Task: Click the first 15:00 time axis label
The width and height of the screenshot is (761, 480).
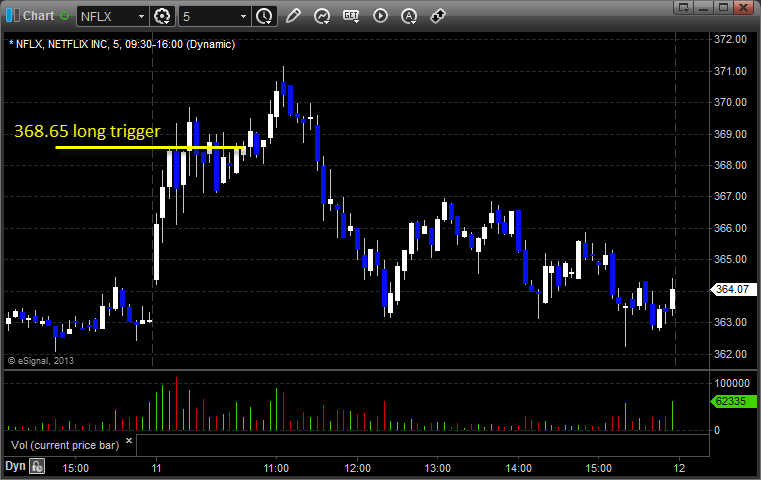Action: 76,468
